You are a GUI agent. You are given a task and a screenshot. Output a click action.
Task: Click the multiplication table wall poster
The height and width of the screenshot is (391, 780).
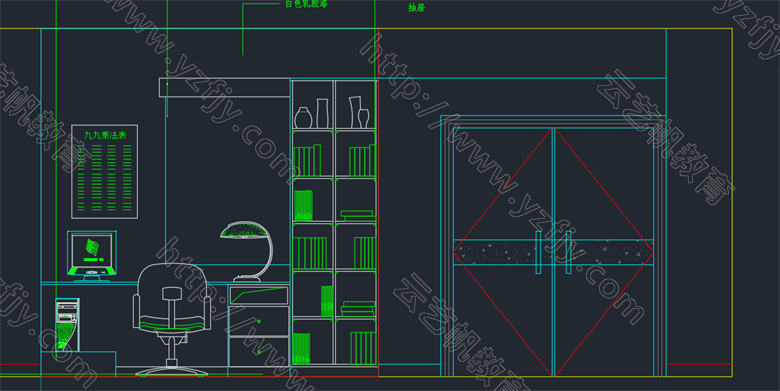click(104, 172)
